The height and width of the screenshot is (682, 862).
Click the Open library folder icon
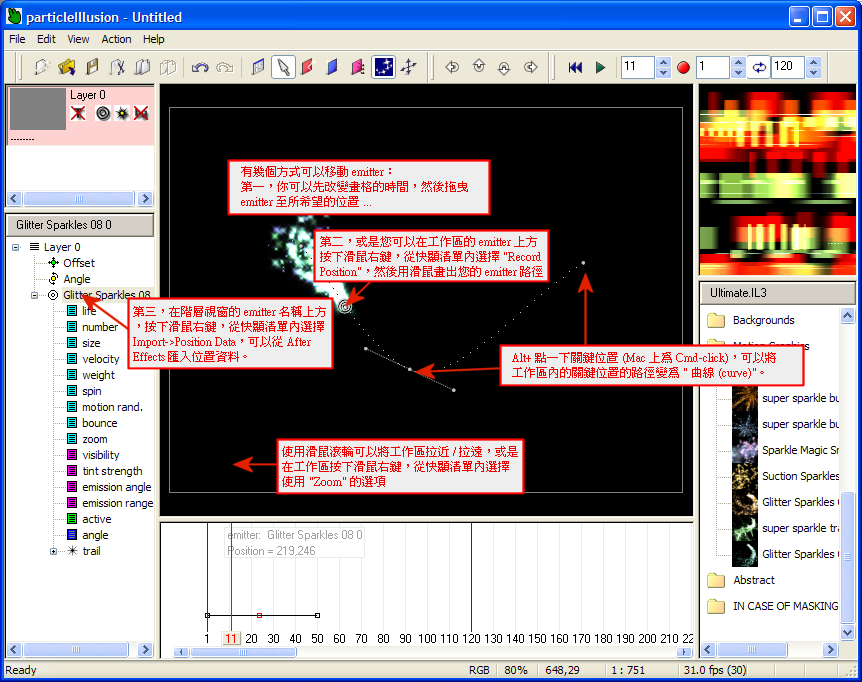pyautogui.click(x=67, y=68)
